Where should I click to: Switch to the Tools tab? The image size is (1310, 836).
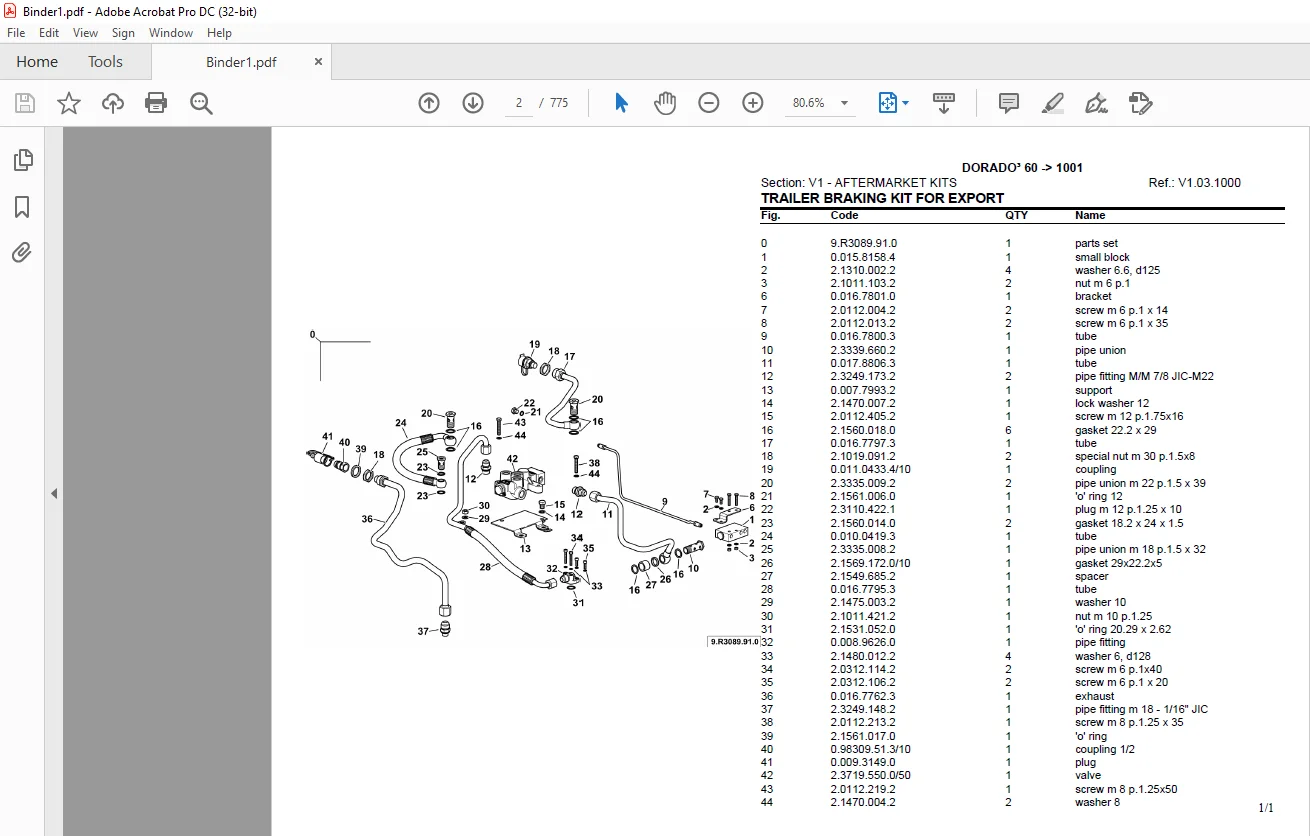tap(105, 61)
